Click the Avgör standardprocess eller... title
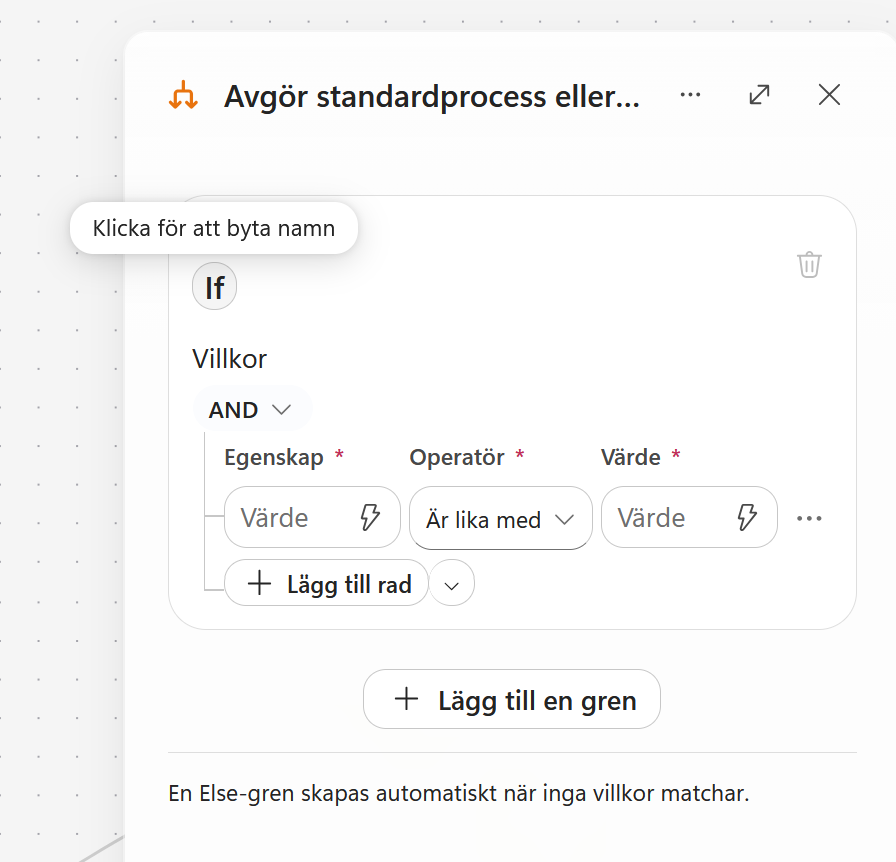The image size is (896, 862). (432, 97)
